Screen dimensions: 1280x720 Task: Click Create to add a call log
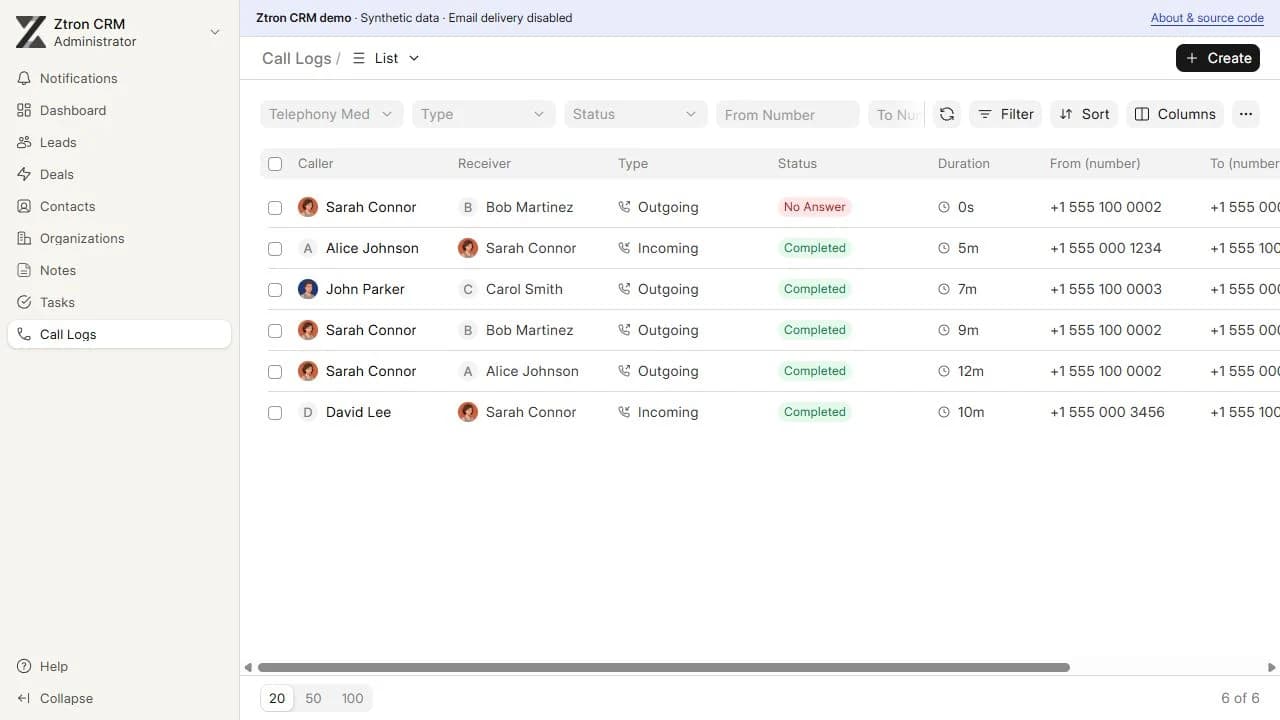coord(1218,58)
